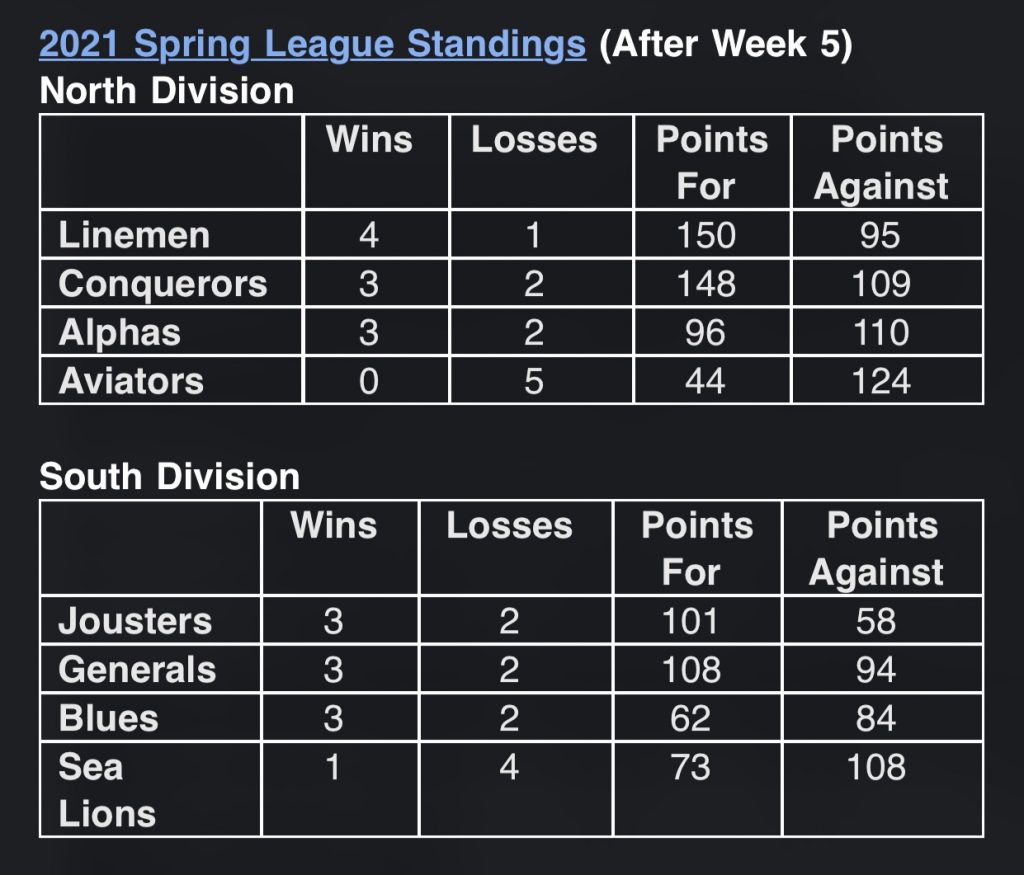Select Jousters' Points Against value 58
Viewport: 1024px width, 875px height.
[x=876, y=621]
